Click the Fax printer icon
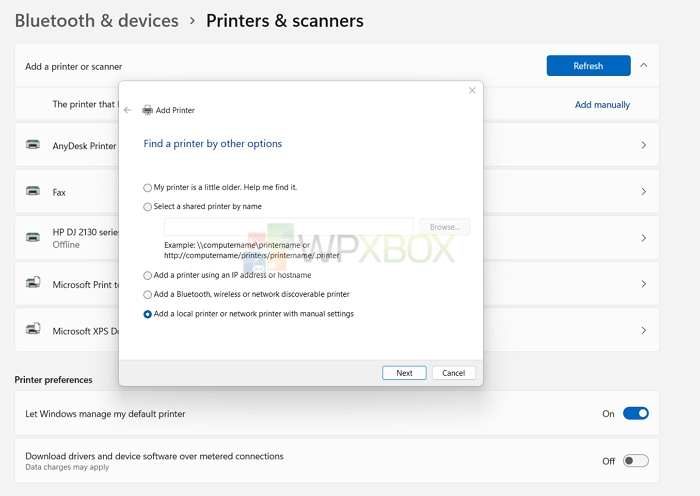Viewport: 700px width, 496px height. tap(33, 191)
